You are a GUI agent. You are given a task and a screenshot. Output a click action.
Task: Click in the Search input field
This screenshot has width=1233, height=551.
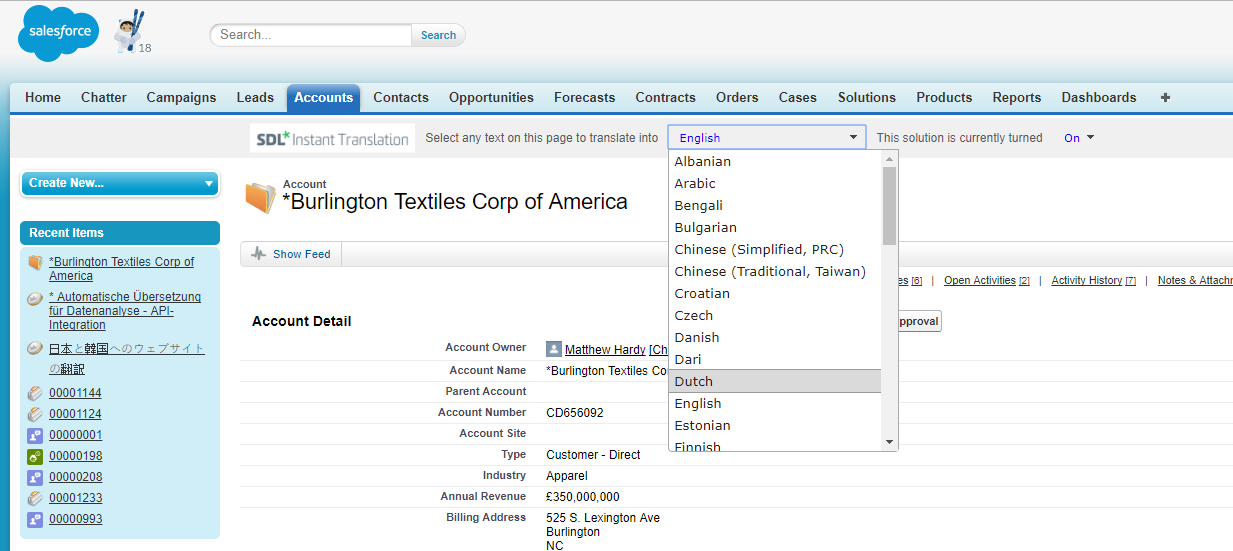pos(311,34)
